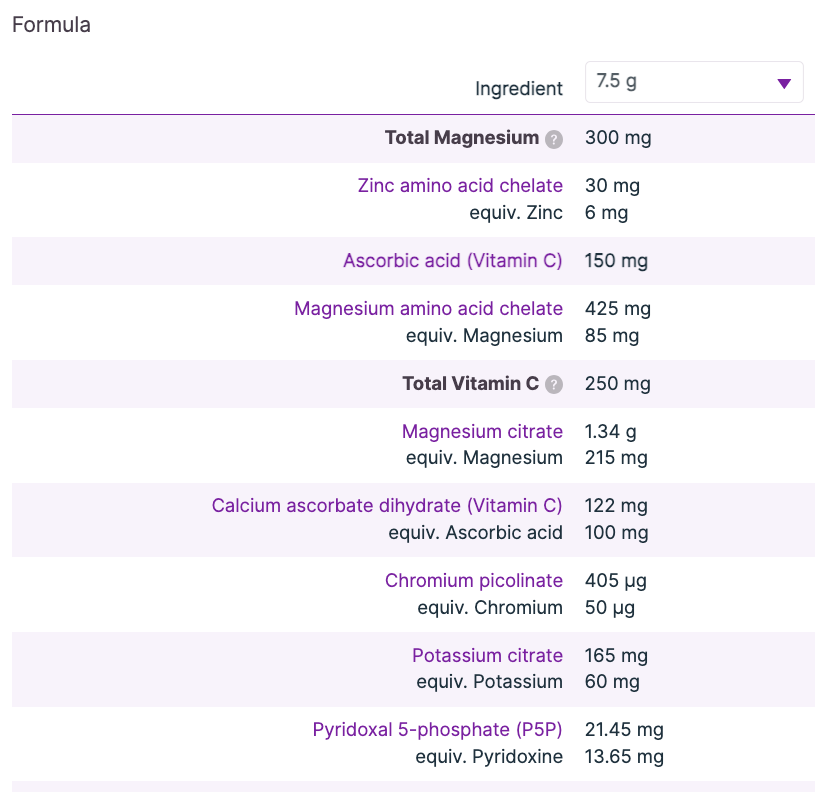828x792 pixels.
Task: Click the 250 mg Total Vitamin C value
Action: 618,383
